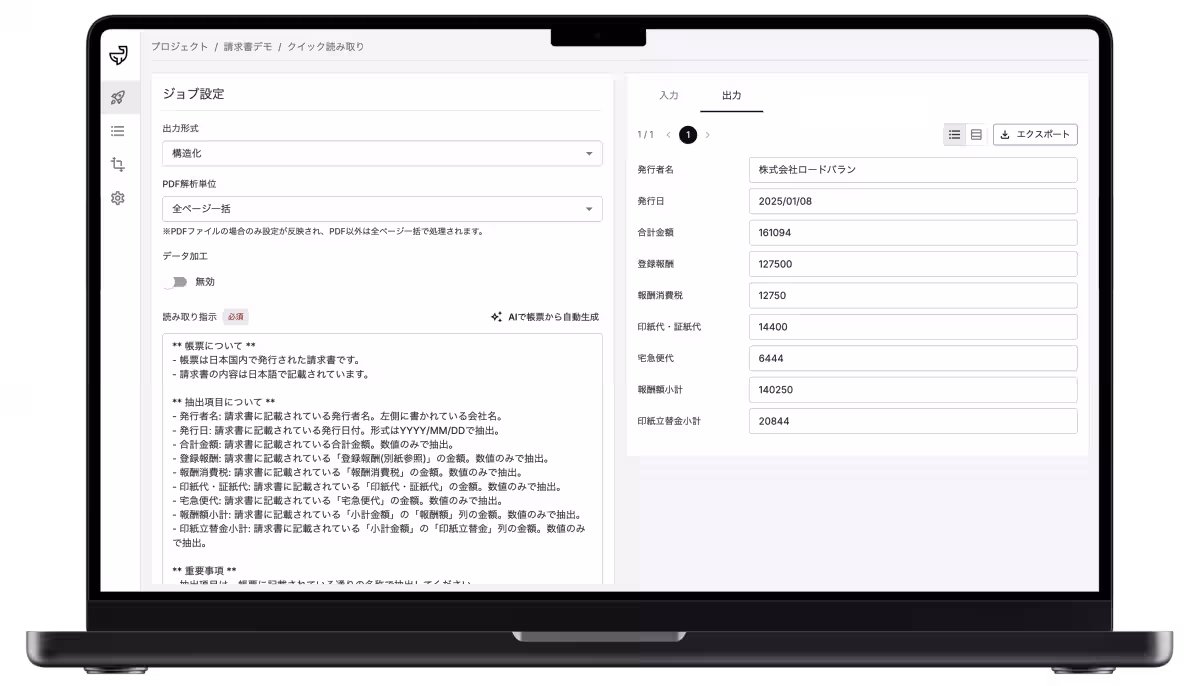
Task: Click the エクスポート button
Action: [1035, 134]
